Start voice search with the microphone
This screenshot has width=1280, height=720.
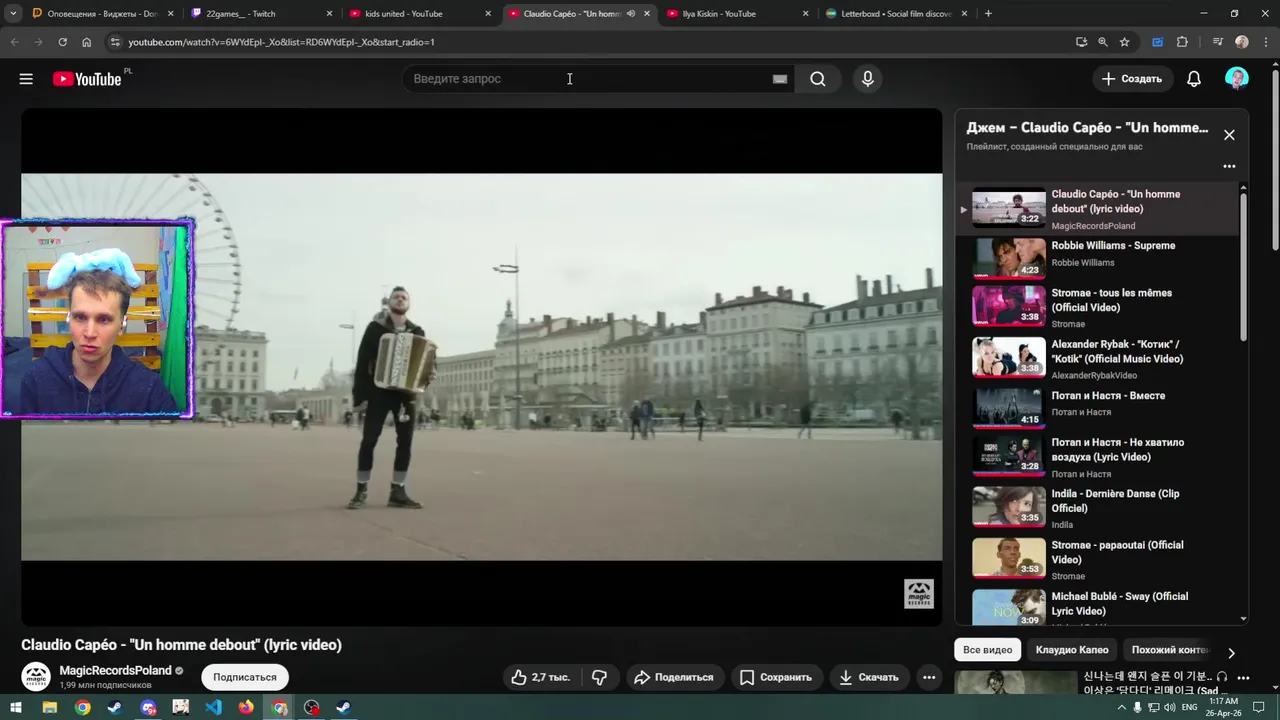point(868,79)
